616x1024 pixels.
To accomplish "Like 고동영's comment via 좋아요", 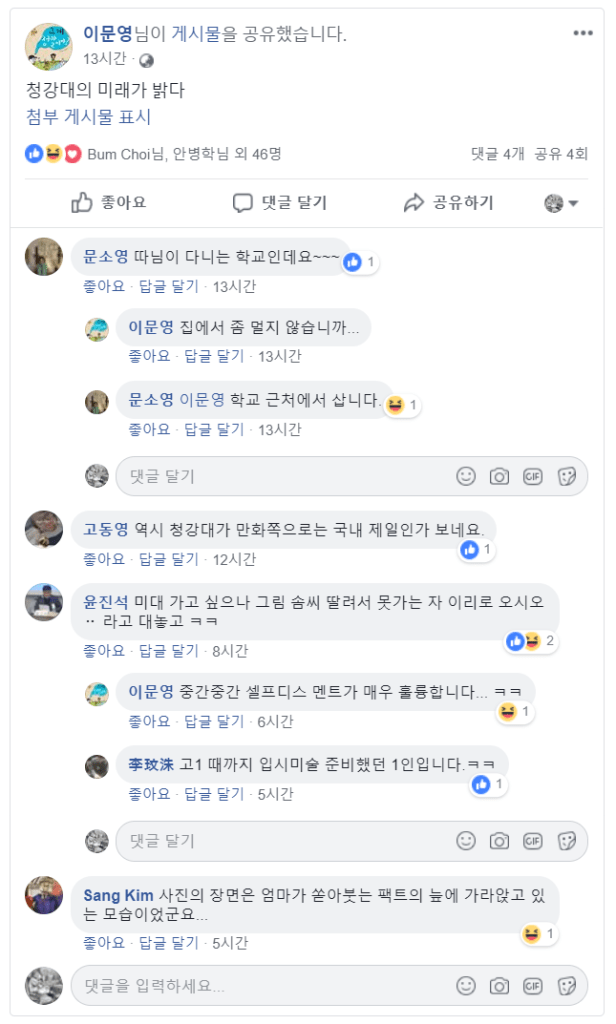I will point(104,559).
